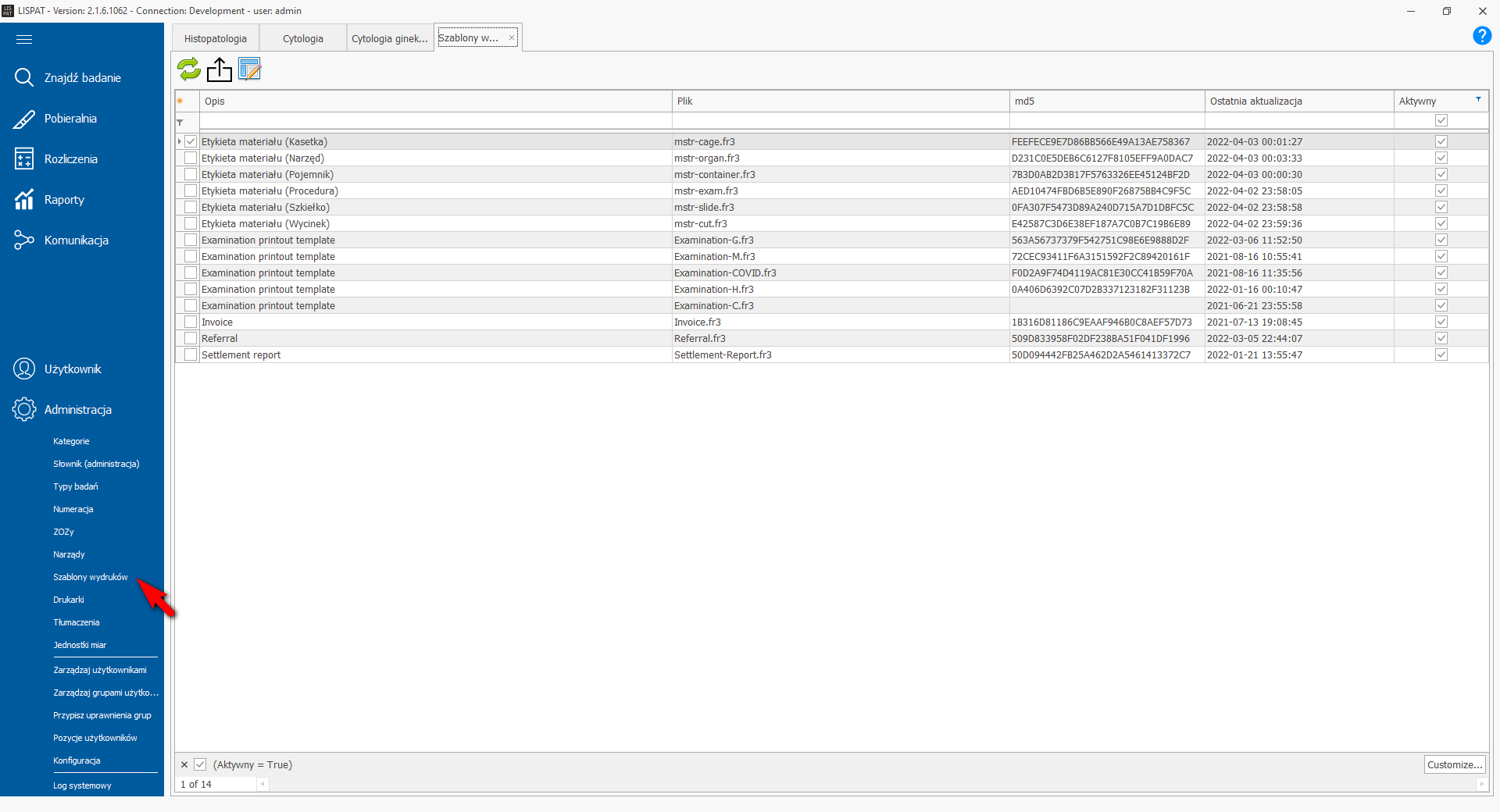Click the Administracja gear icon

(x=24, y=409)
